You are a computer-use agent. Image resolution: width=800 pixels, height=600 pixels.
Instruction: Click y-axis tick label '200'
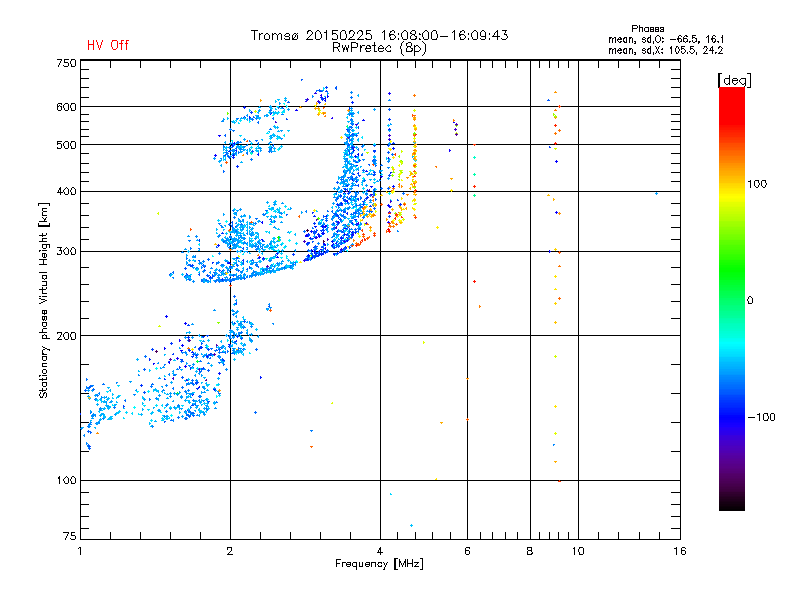[x=66, y=336]
